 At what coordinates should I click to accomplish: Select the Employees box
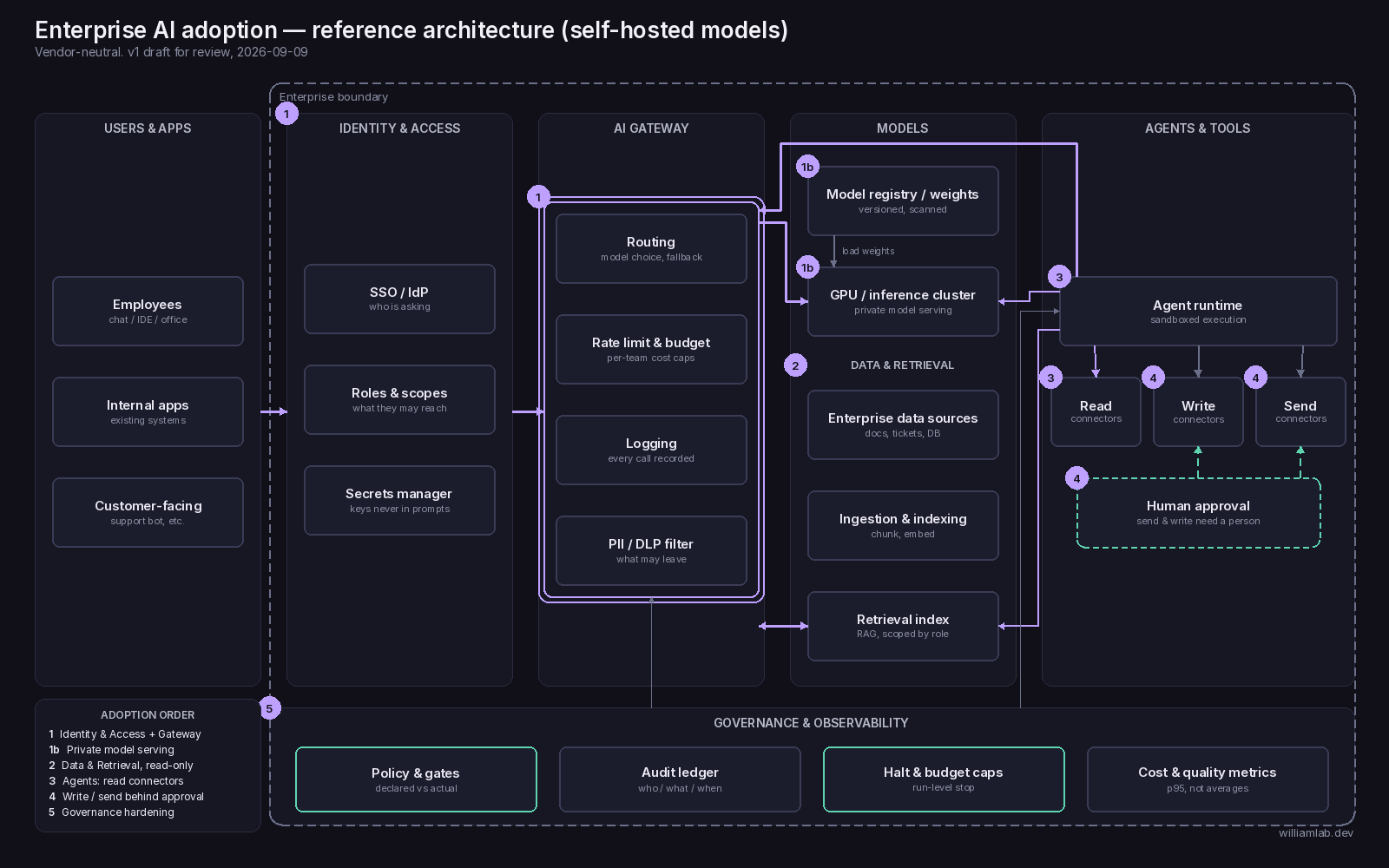[148, 311]
